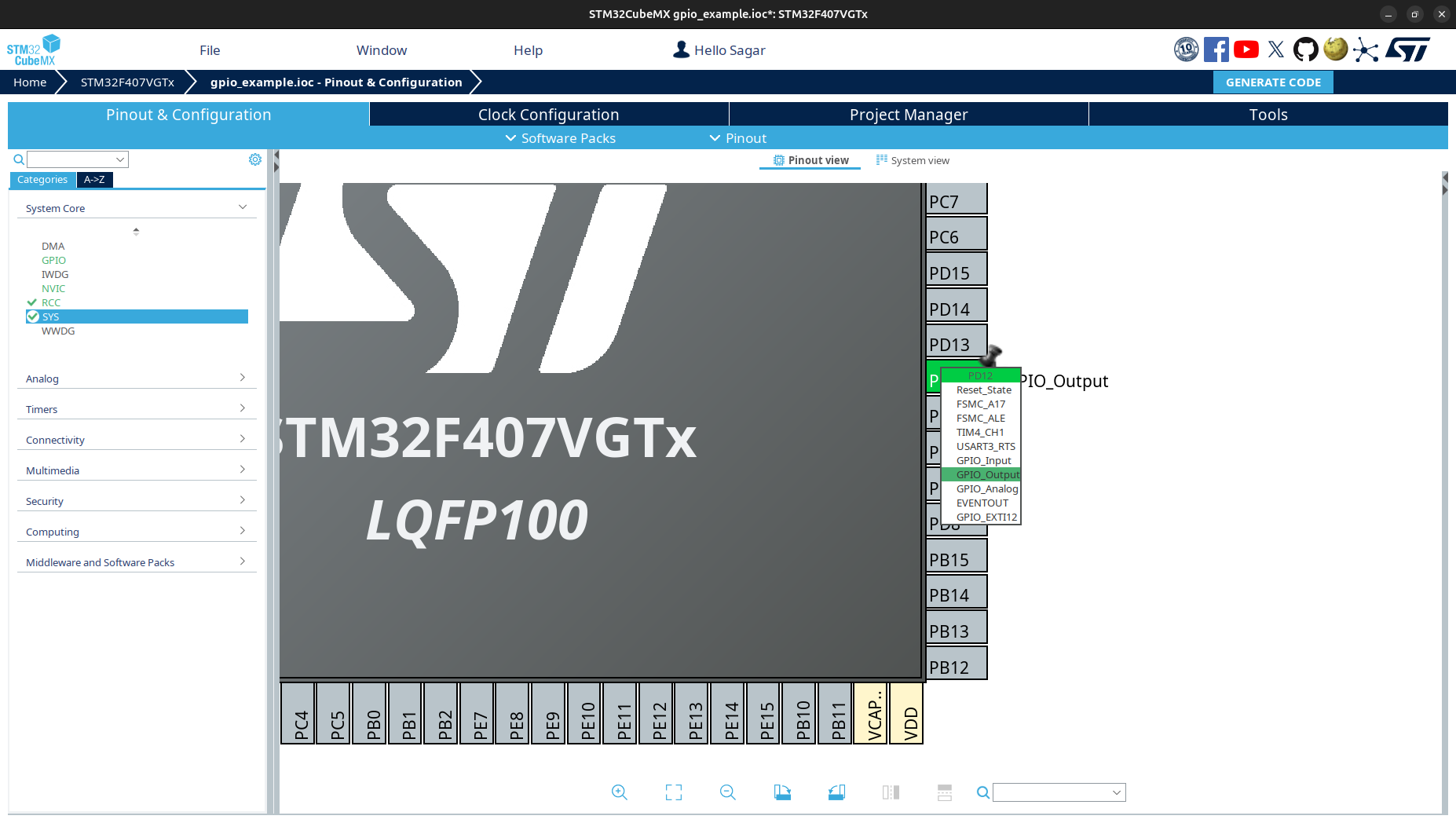Viewport: 1456px width, 823px height.
Task: Show the A->Z peripheral list
Action: tap(94, 180)
